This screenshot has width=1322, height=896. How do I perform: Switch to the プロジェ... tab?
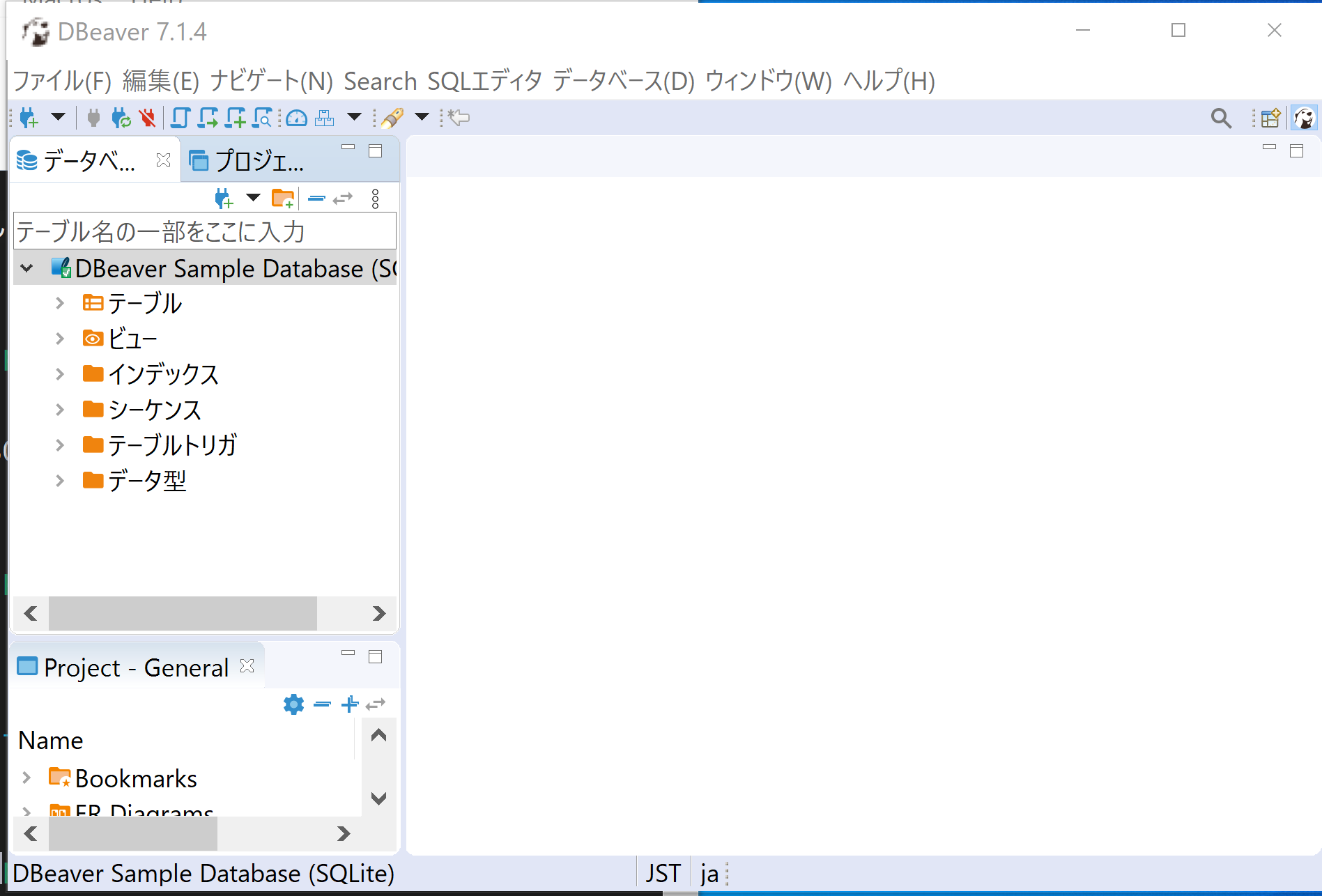click(x=247, y=161)
